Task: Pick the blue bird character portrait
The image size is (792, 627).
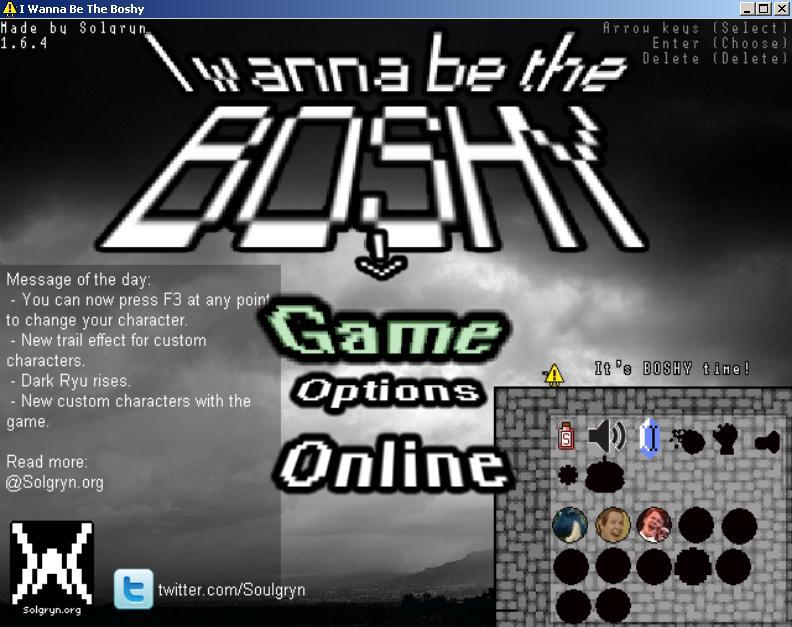Action: [570, 524]
